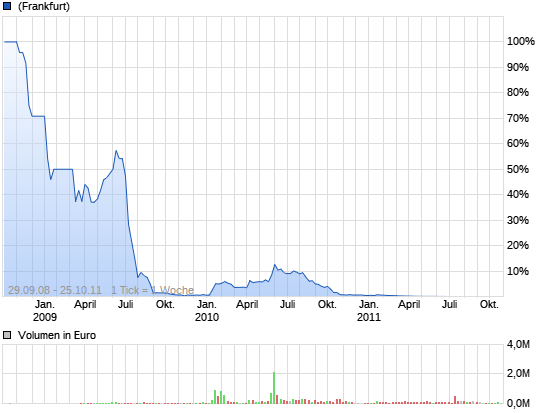
Task: Click the 50% price axis label
Action: coord(518,169)
